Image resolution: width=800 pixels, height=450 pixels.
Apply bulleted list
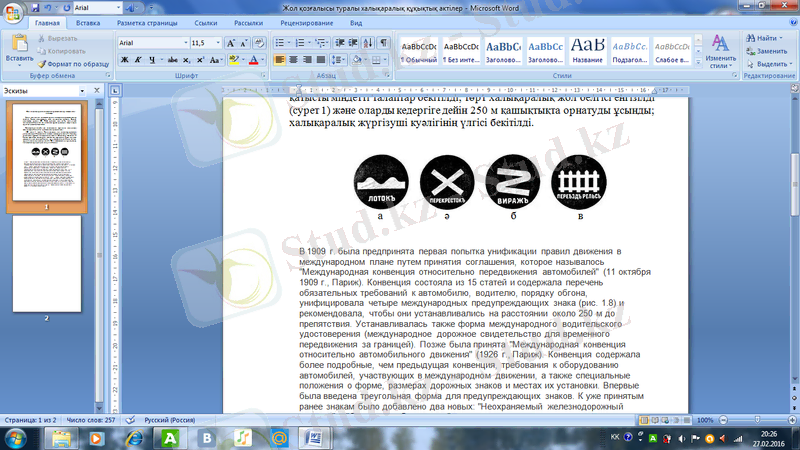280,43
